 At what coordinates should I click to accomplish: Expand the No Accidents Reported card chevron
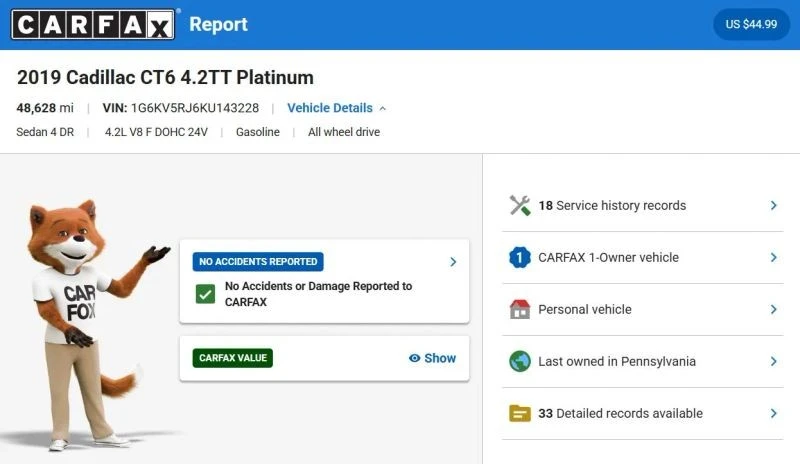[x=453, y=262]
